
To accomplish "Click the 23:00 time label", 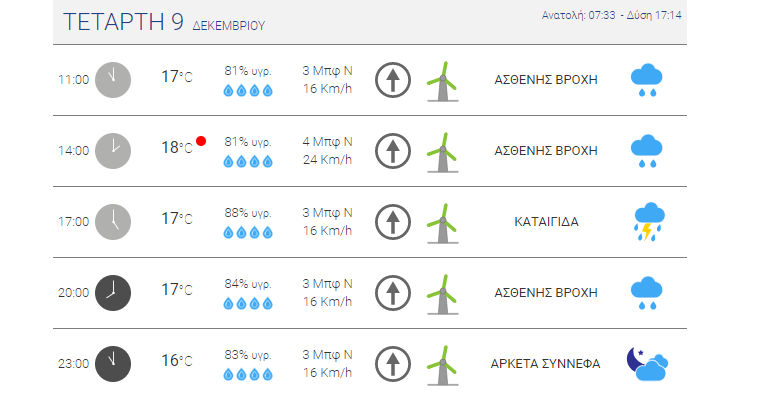I will click(73, 364).
